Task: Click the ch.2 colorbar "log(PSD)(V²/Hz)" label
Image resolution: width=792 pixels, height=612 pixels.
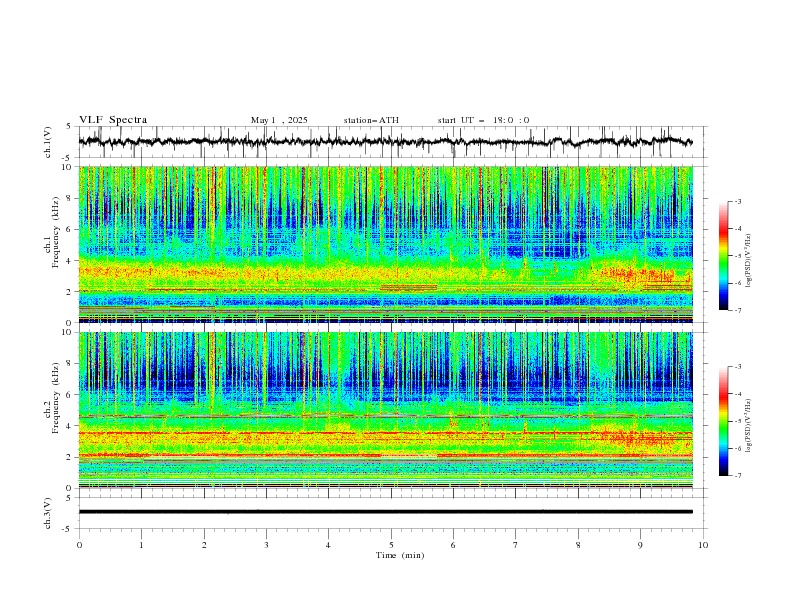Action: coord(749,426)
